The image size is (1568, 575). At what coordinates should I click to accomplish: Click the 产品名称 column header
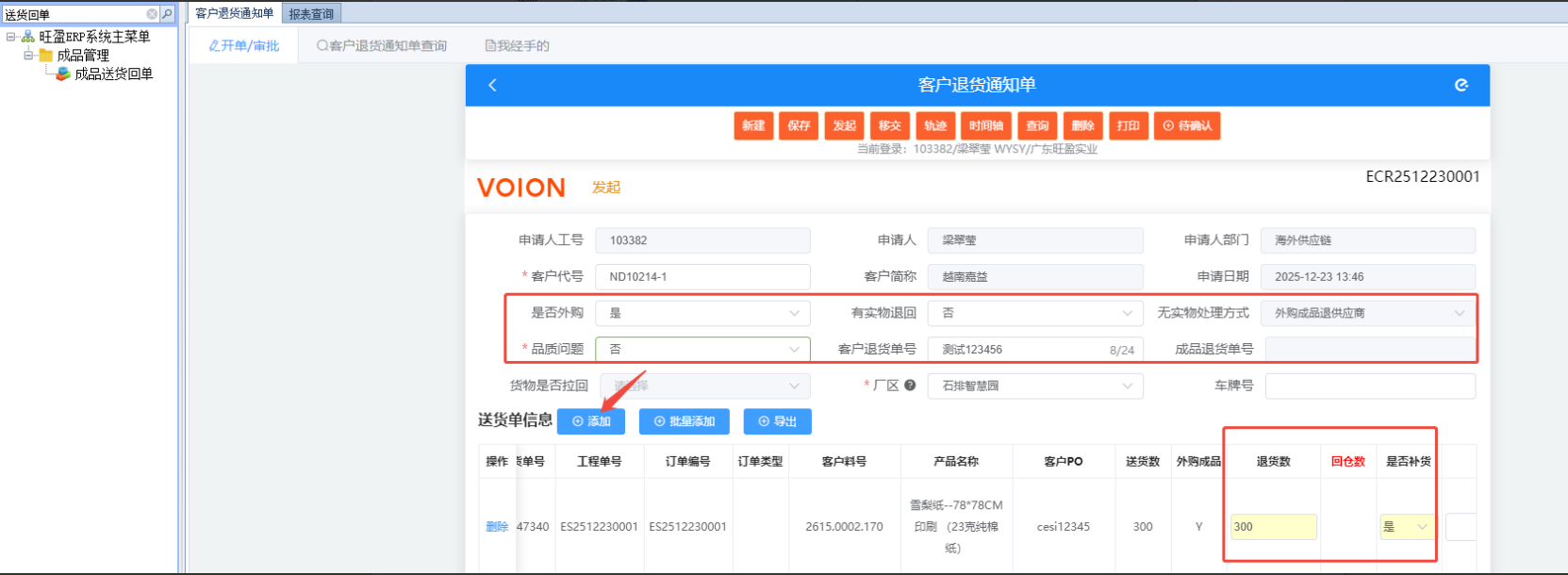(x=956, y=461)
